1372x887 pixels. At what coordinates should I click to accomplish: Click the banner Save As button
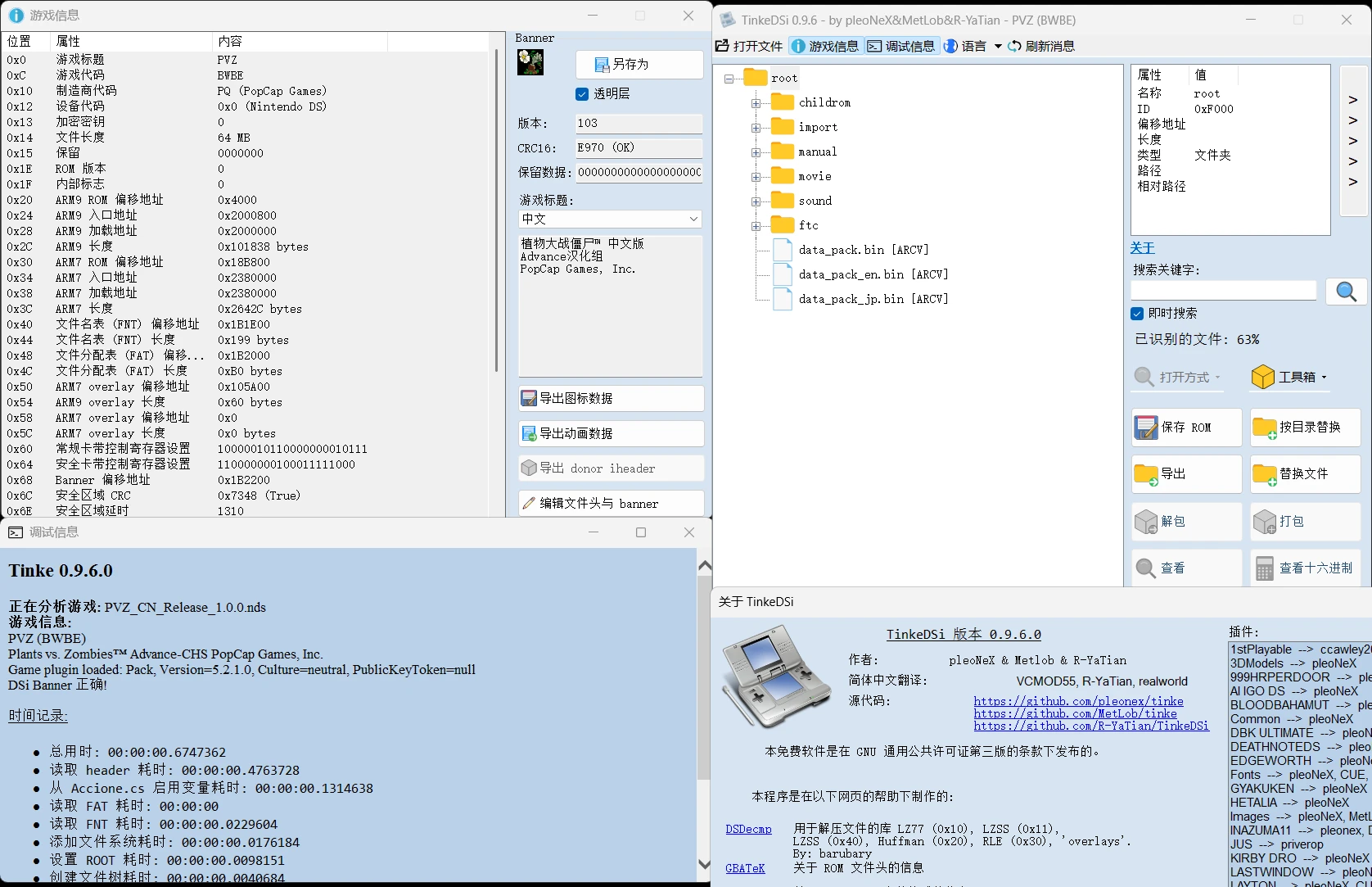coord(639,64)
